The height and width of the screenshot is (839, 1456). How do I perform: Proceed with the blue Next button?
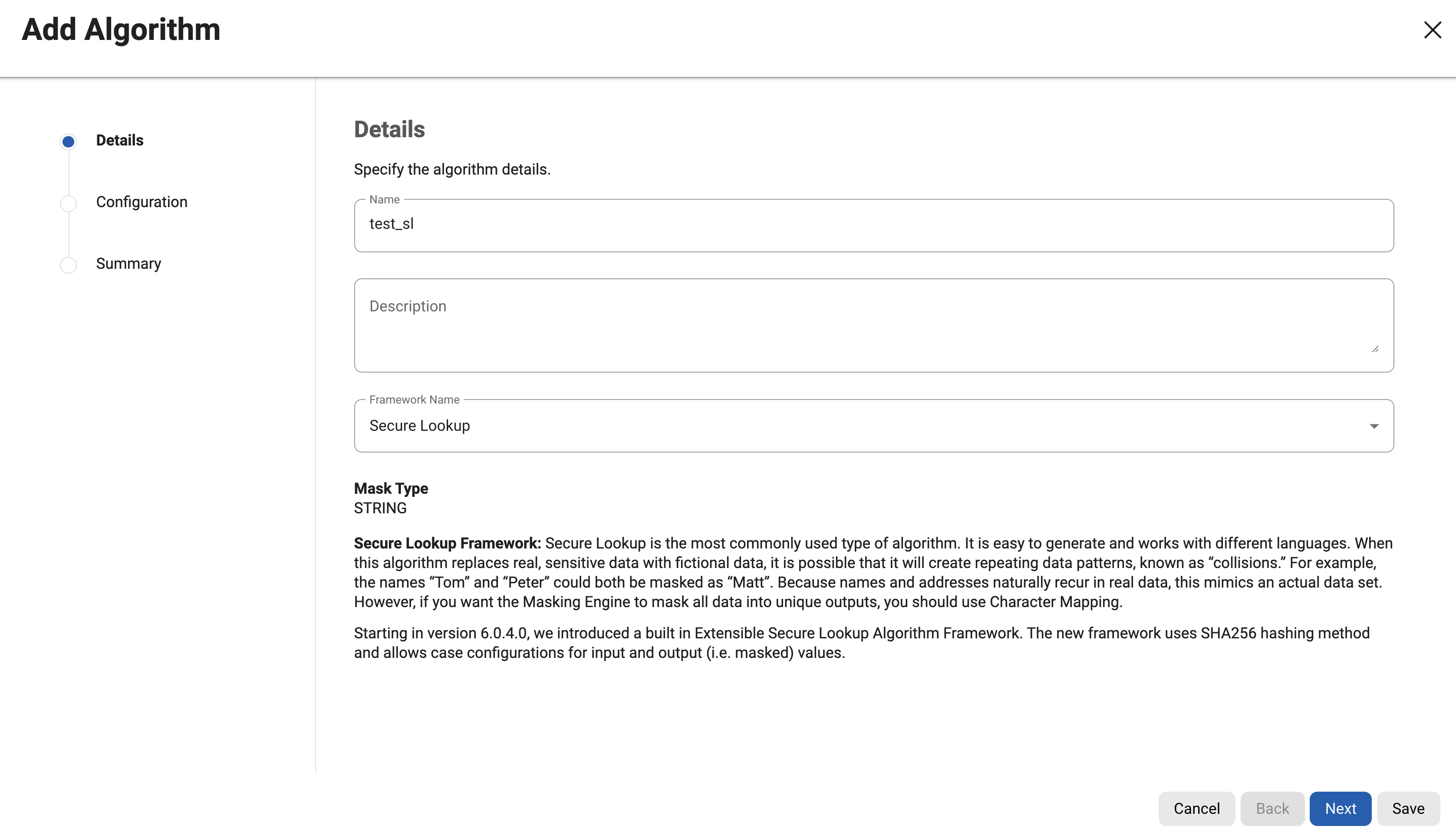[1340, 809]
